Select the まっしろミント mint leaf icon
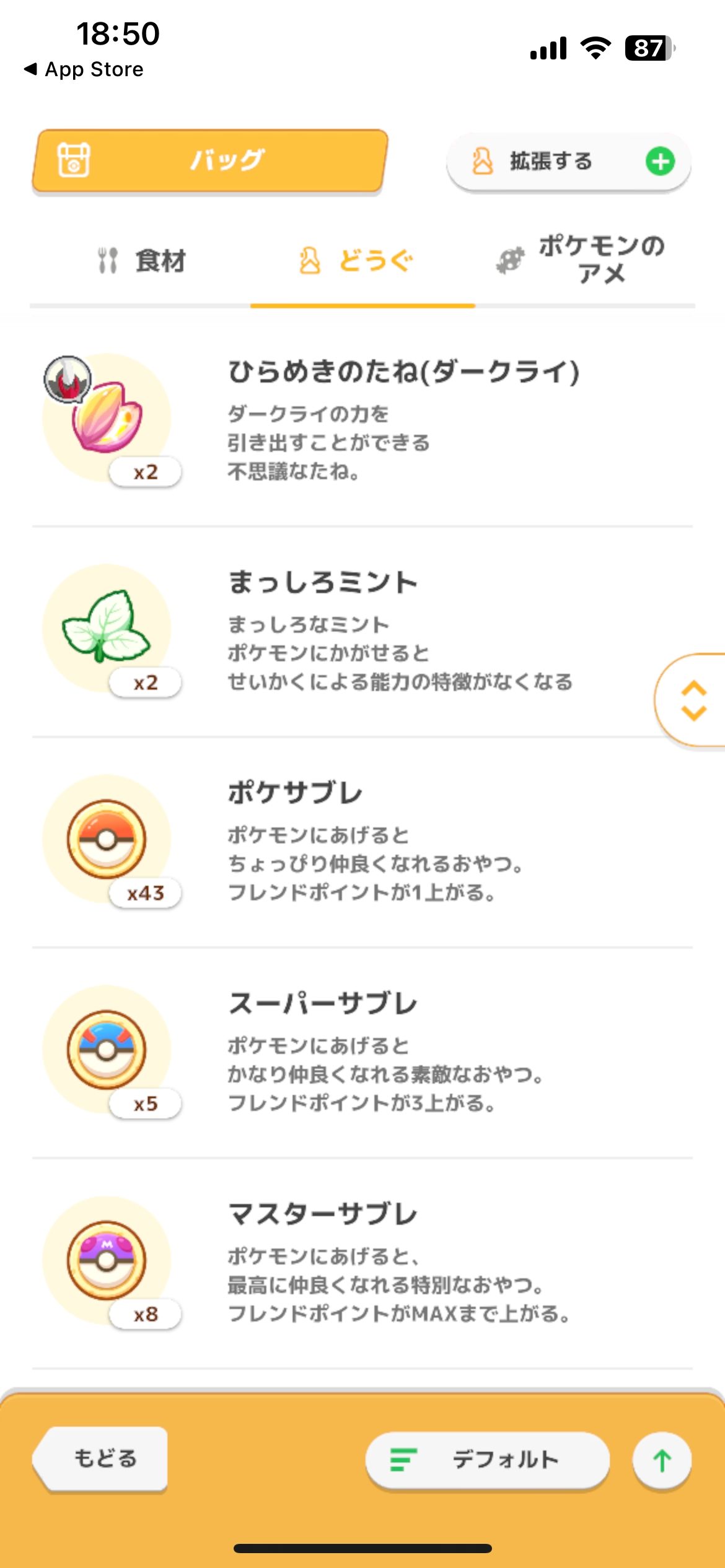 coord(107,627)
